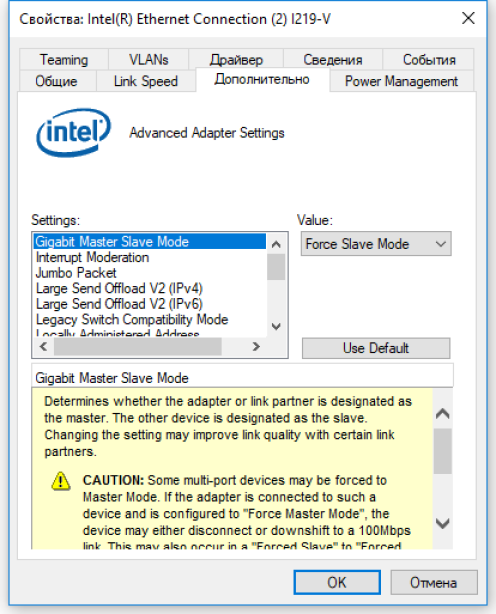Switch to the Link Speed tab
The width and height of the screenshot is (496, 614).
coord(146,81)
